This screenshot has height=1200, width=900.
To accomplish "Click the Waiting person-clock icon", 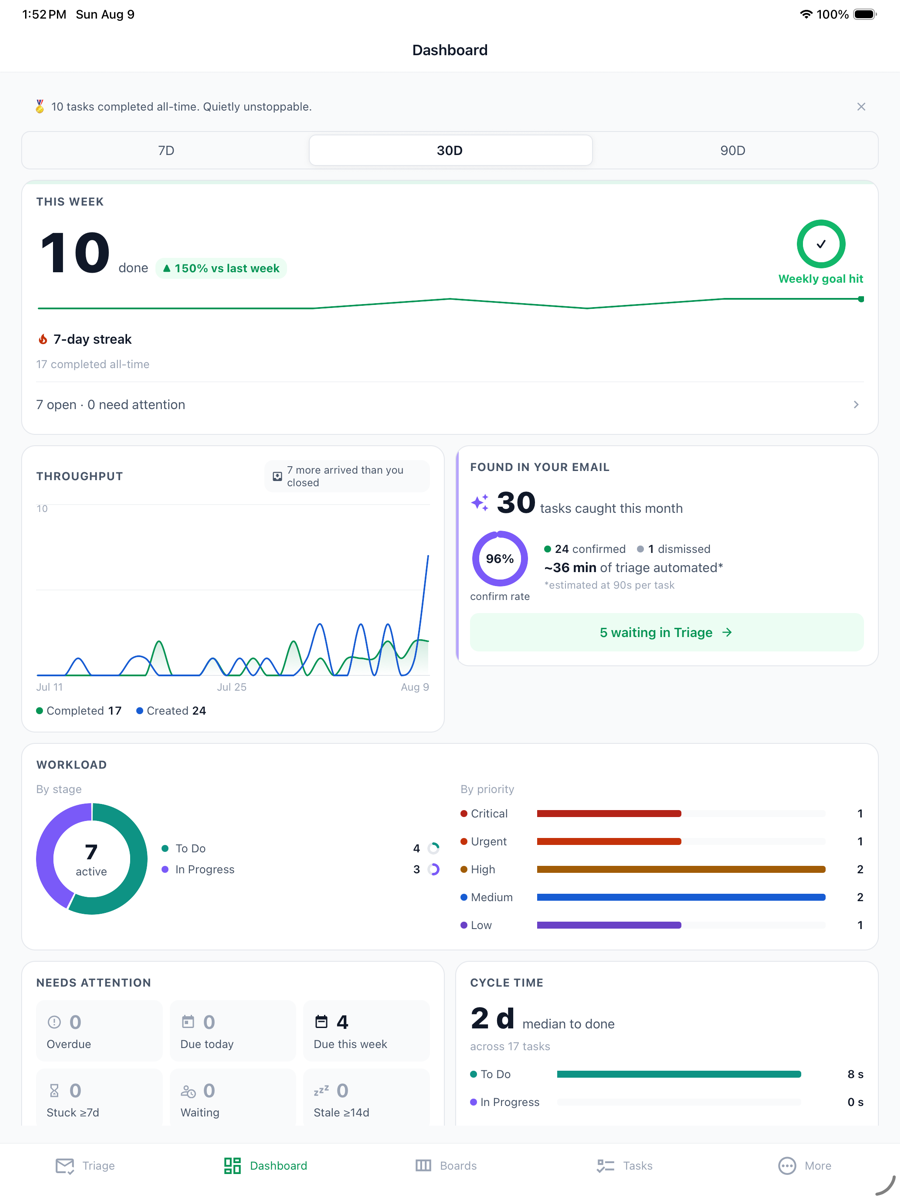I will [x=188, y=1091].
